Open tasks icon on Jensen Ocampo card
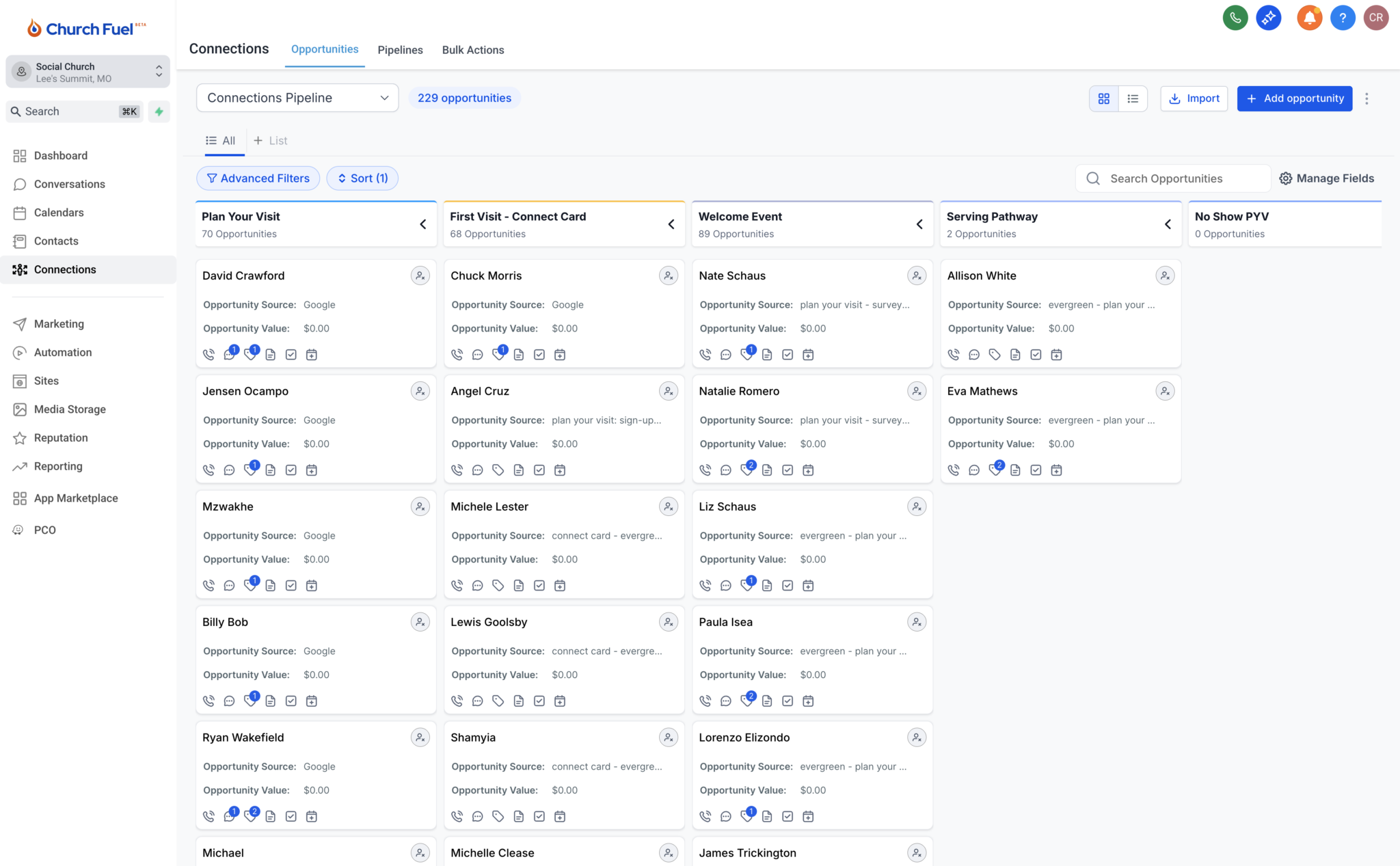Screen dimensions: 1400x866 pos(291,470)
